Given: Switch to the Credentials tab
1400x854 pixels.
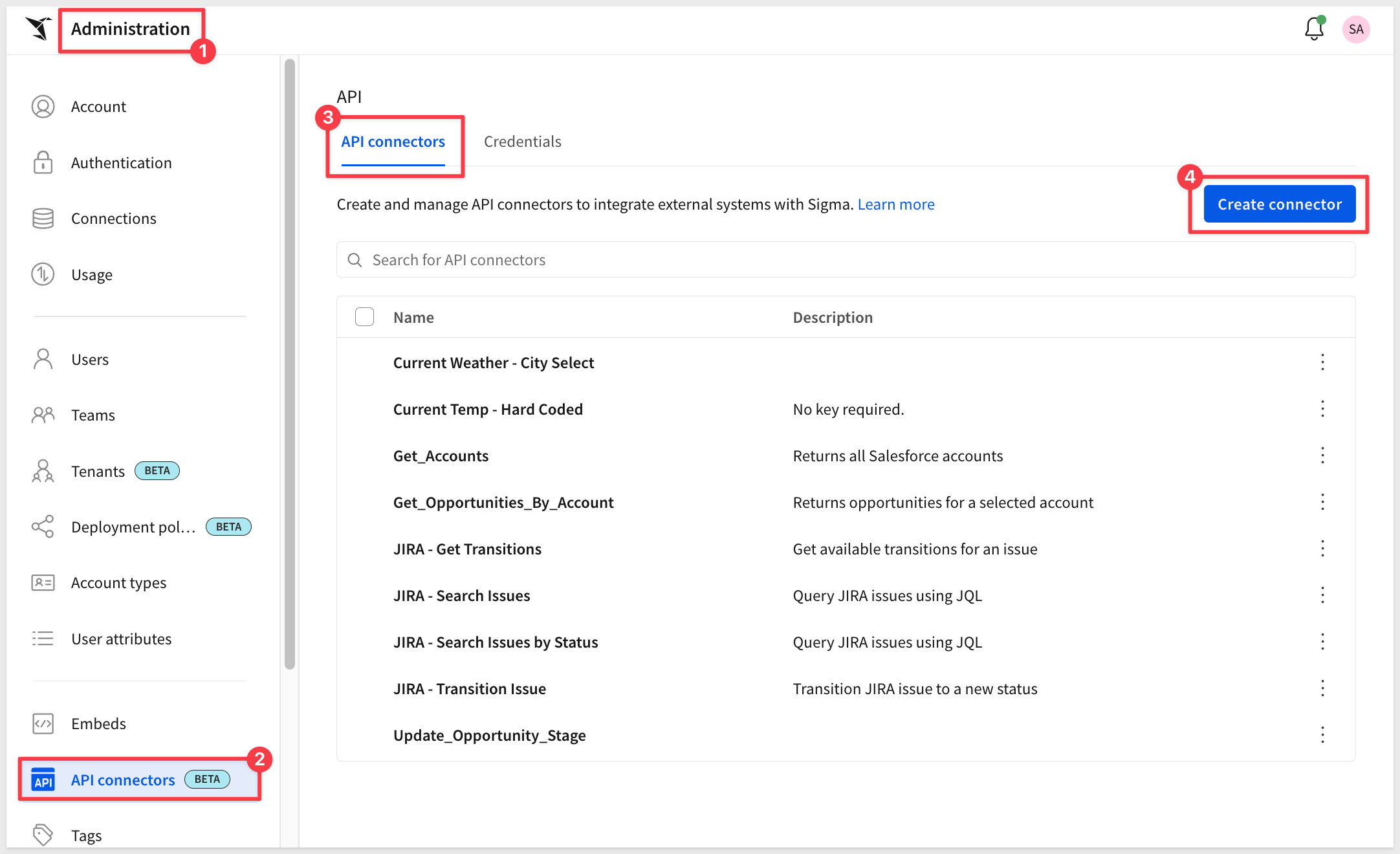Looking at the screenshot, I should (522, 142).
